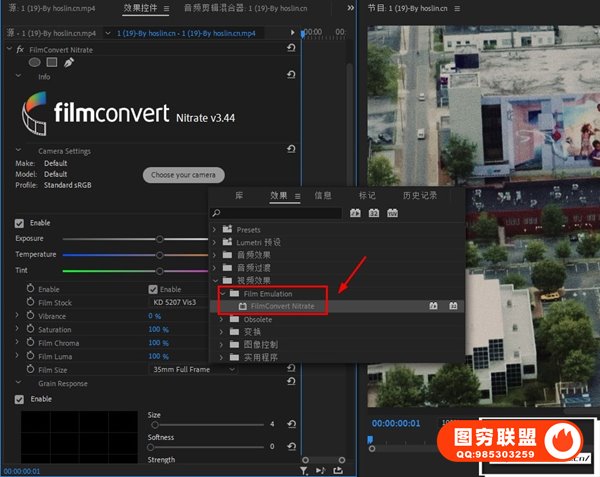Click the effects panel search field
Screen dimensions: 600x477
(275, 213)
